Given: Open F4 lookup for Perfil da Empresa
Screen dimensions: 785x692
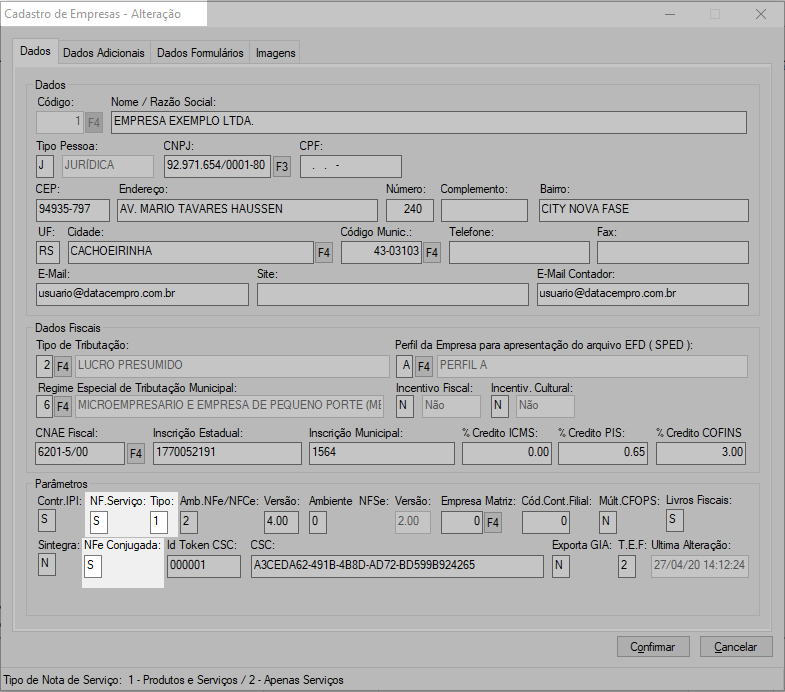Looking at the screenshot, I should click(x=424, y=367).
